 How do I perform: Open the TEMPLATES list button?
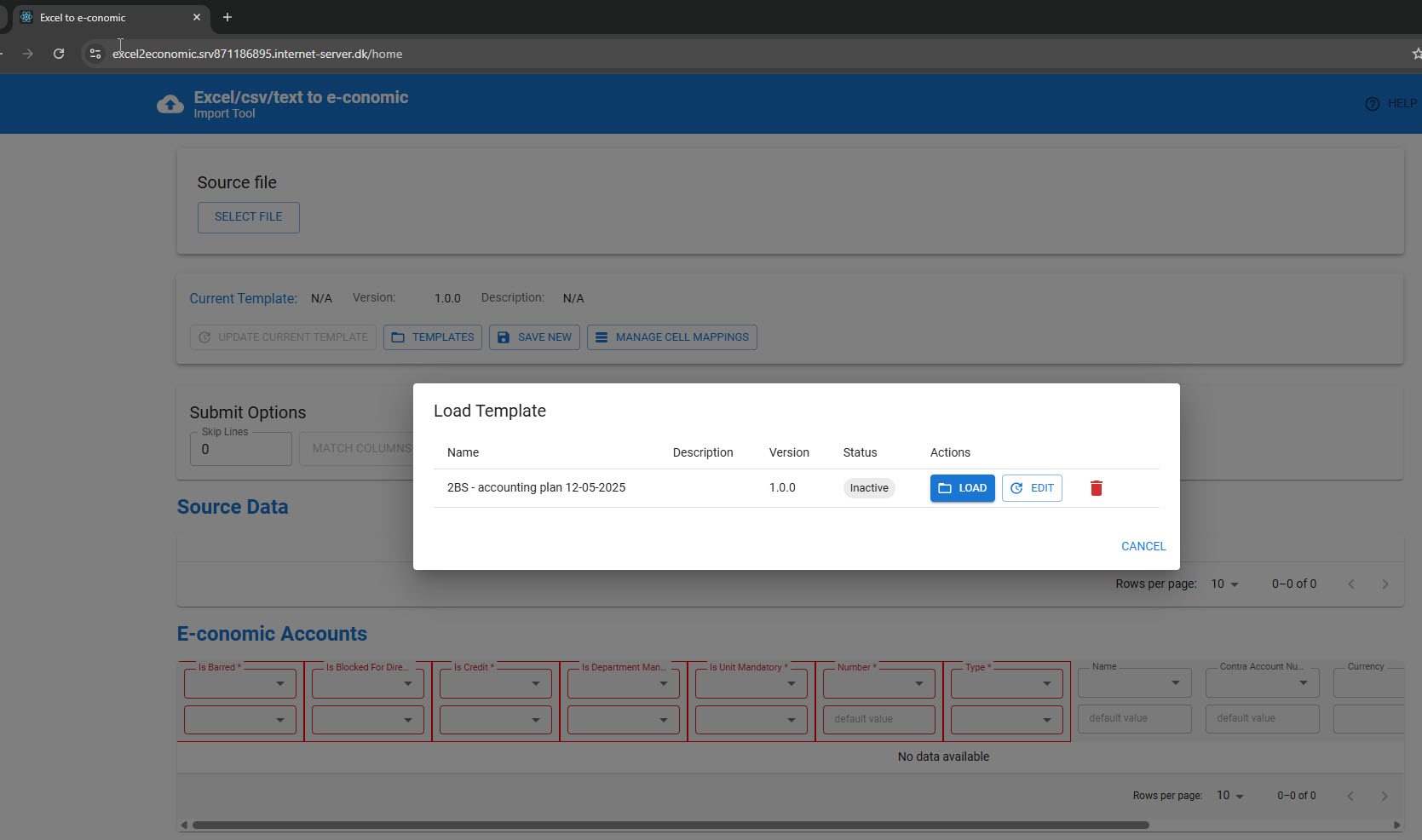click(x=433, y=337)
